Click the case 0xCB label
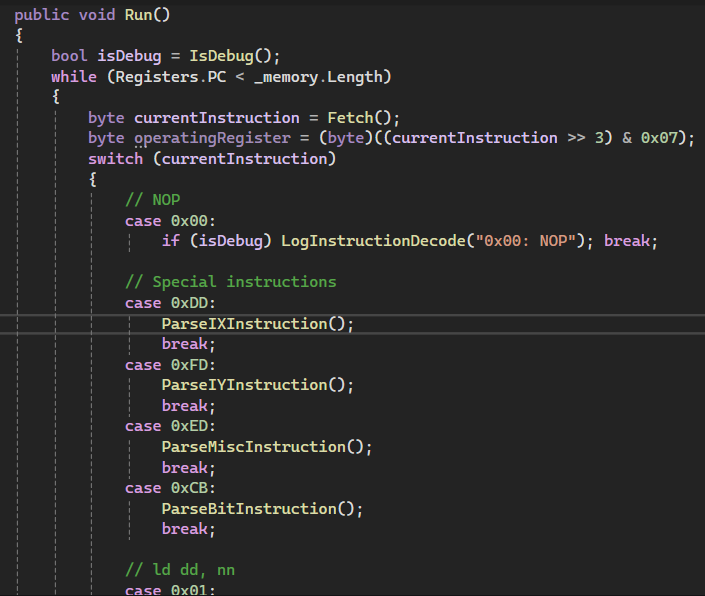This screenshot has width=705, height=596. pyautogui.click(x=170, y=488)
